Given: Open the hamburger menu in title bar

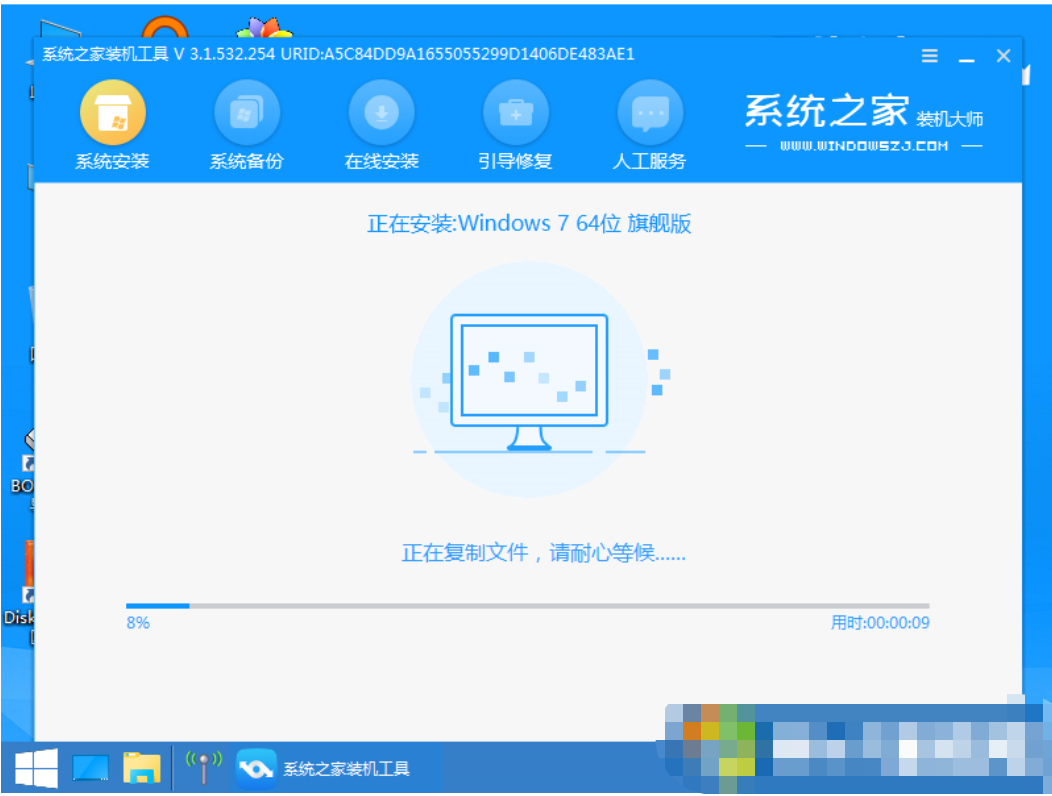Looking at the screenshot, I should click(x=929, y=56).
